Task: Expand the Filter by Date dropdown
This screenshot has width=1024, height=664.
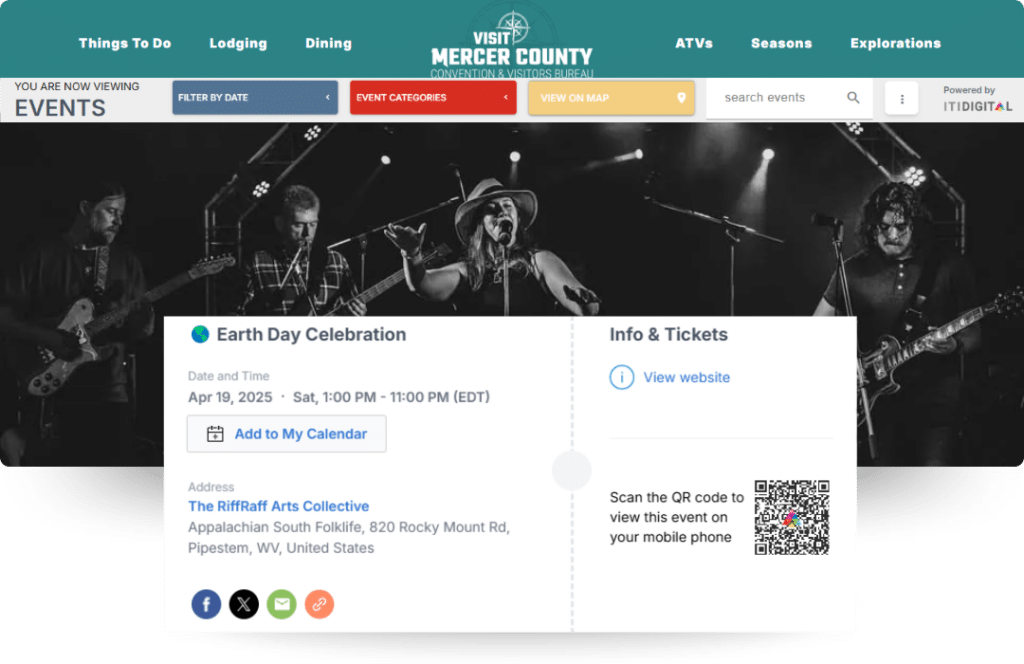Action: [255, 98]
